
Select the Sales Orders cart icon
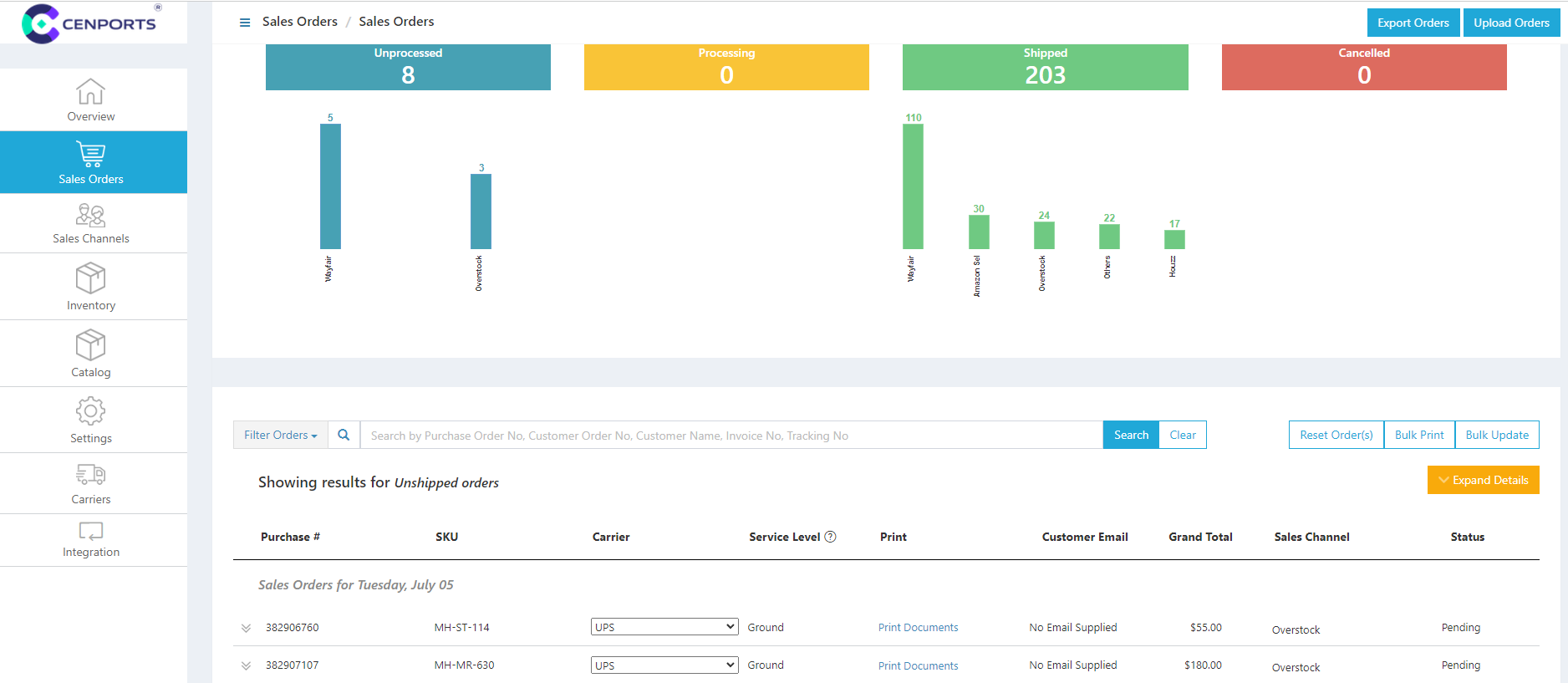[90, 155]
